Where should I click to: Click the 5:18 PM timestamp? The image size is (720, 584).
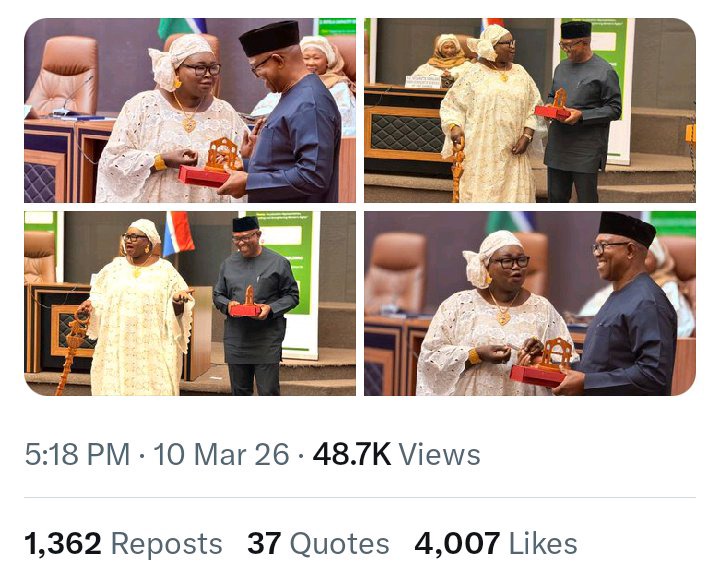pos(77,455)
